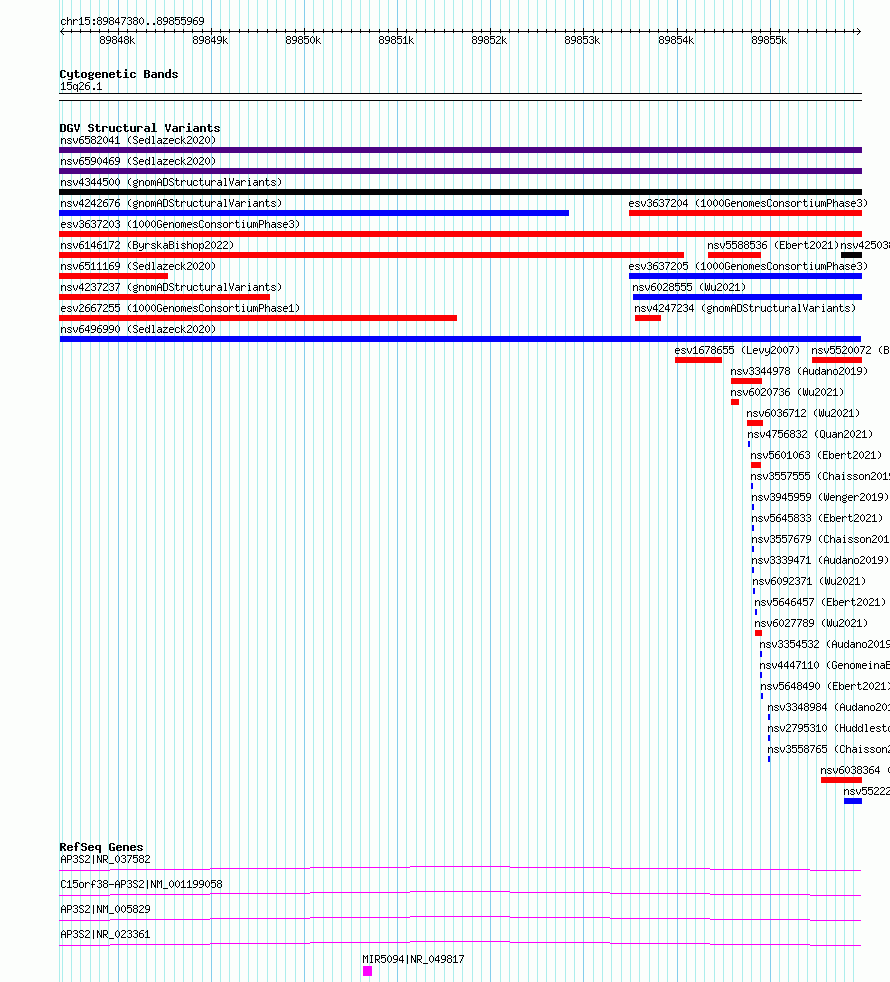Viewport: 890px width, 982px height.
Task: Click AP3S2|NM_005829 gene label
Action: (105, 909)
